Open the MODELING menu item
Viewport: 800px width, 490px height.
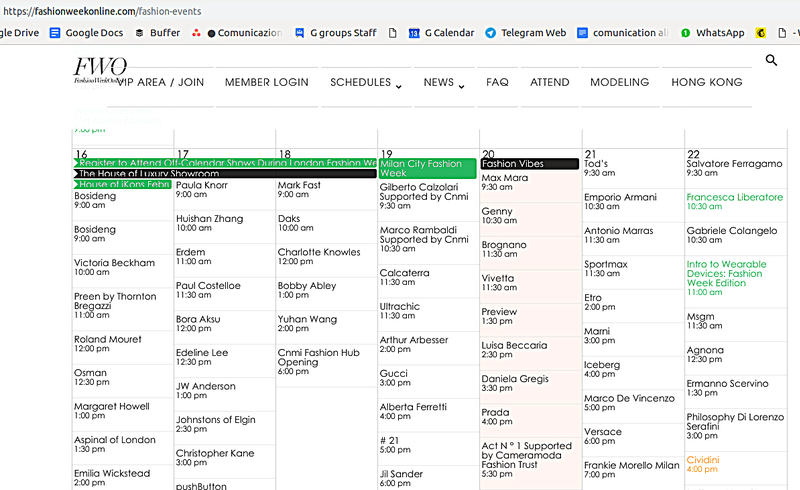620,82
